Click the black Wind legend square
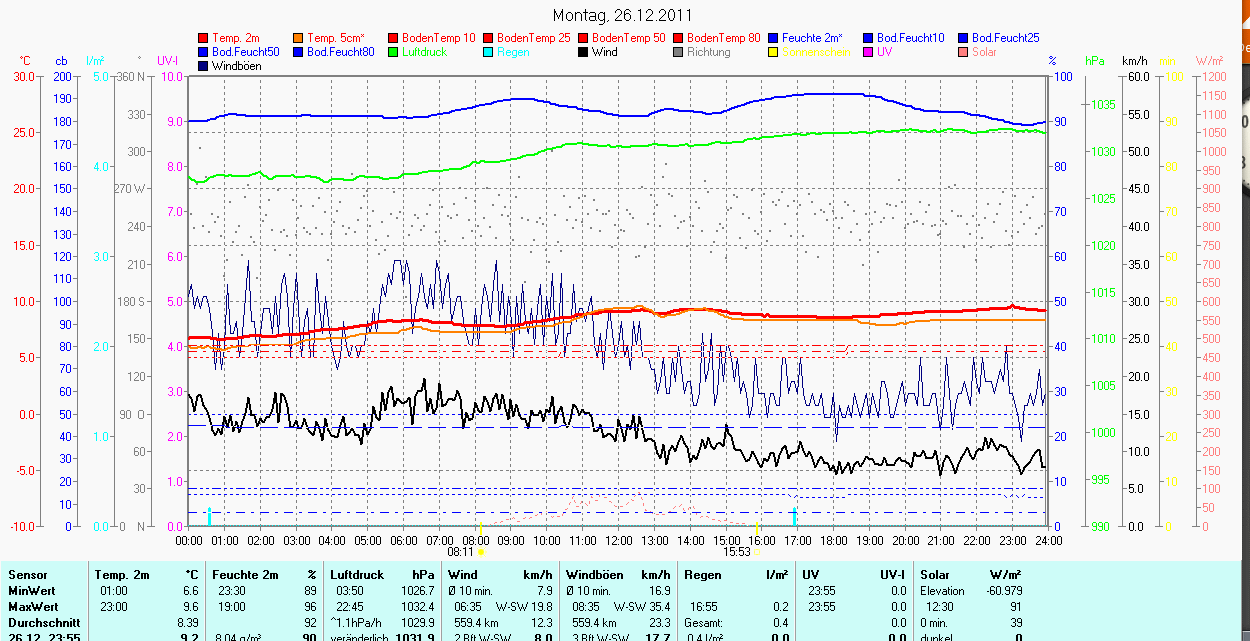 [584, 52]
